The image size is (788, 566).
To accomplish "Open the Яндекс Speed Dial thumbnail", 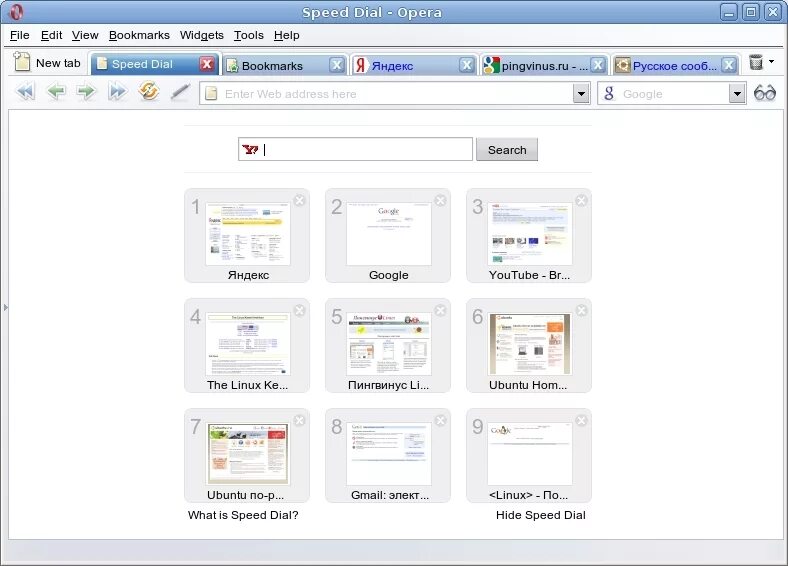I will point(247,234).
